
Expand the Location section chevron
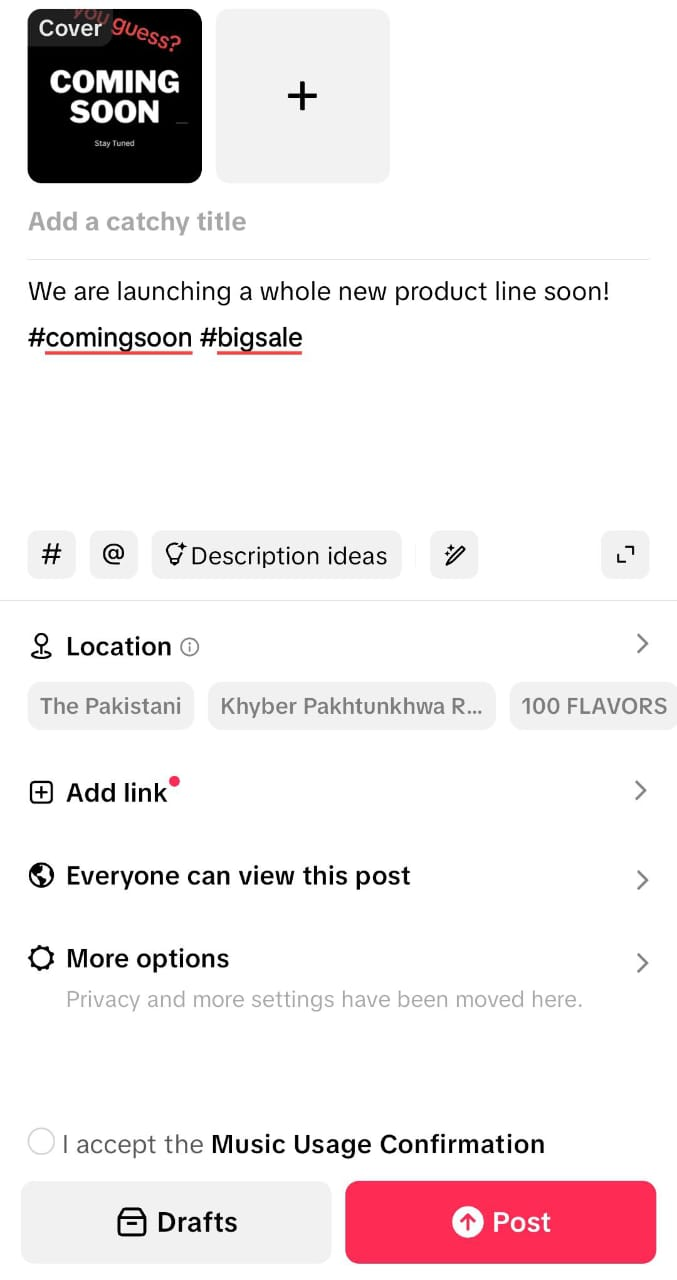click(x=642, y=644)
